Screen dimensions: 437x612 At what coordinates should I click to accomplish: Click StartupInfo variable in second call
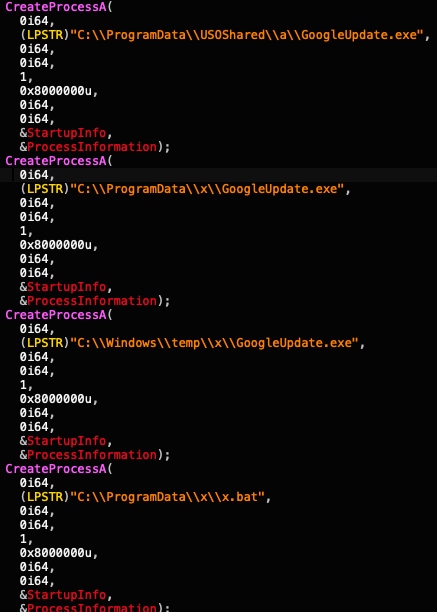[x=66, y=287]
